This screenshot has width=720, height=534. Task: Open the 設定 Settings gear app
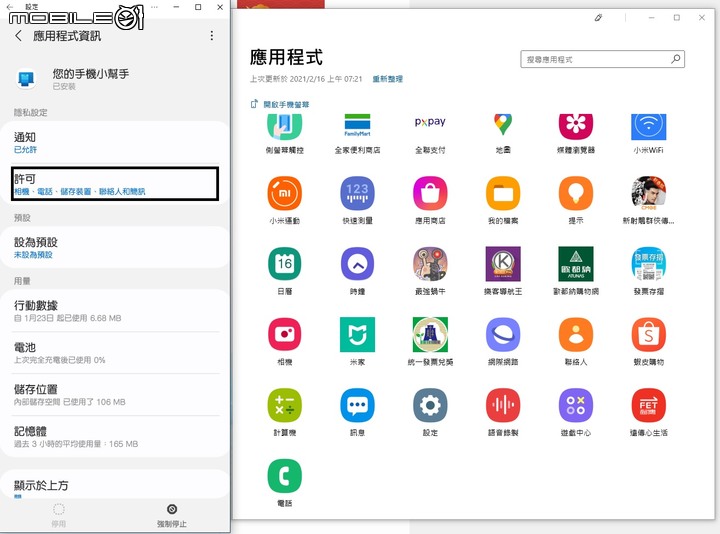click(x=430, y=405)
